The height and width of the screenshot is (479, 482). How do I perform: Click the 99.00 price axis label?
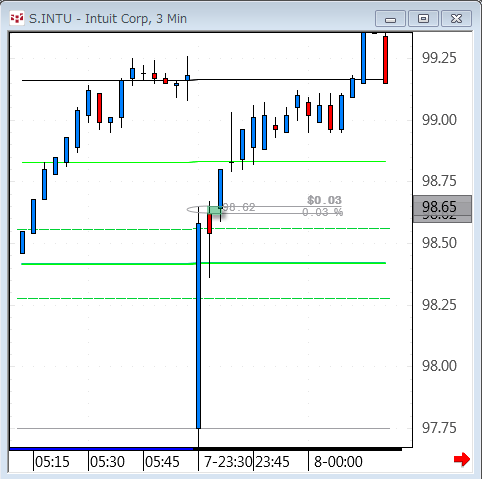(x=439, y=120)
